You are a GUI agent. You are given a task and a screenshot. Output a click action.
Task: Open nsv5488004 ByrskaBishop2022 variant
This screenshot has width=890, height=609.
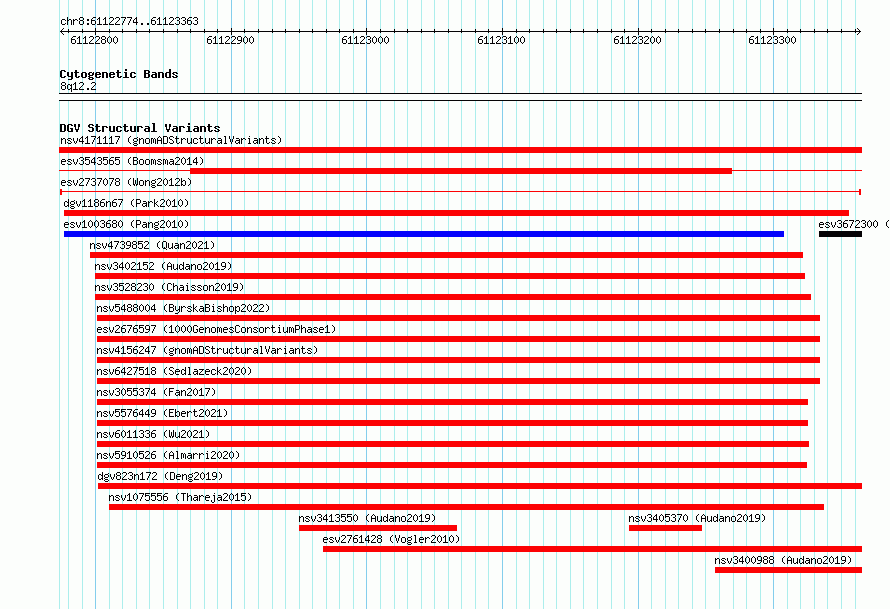183,308
